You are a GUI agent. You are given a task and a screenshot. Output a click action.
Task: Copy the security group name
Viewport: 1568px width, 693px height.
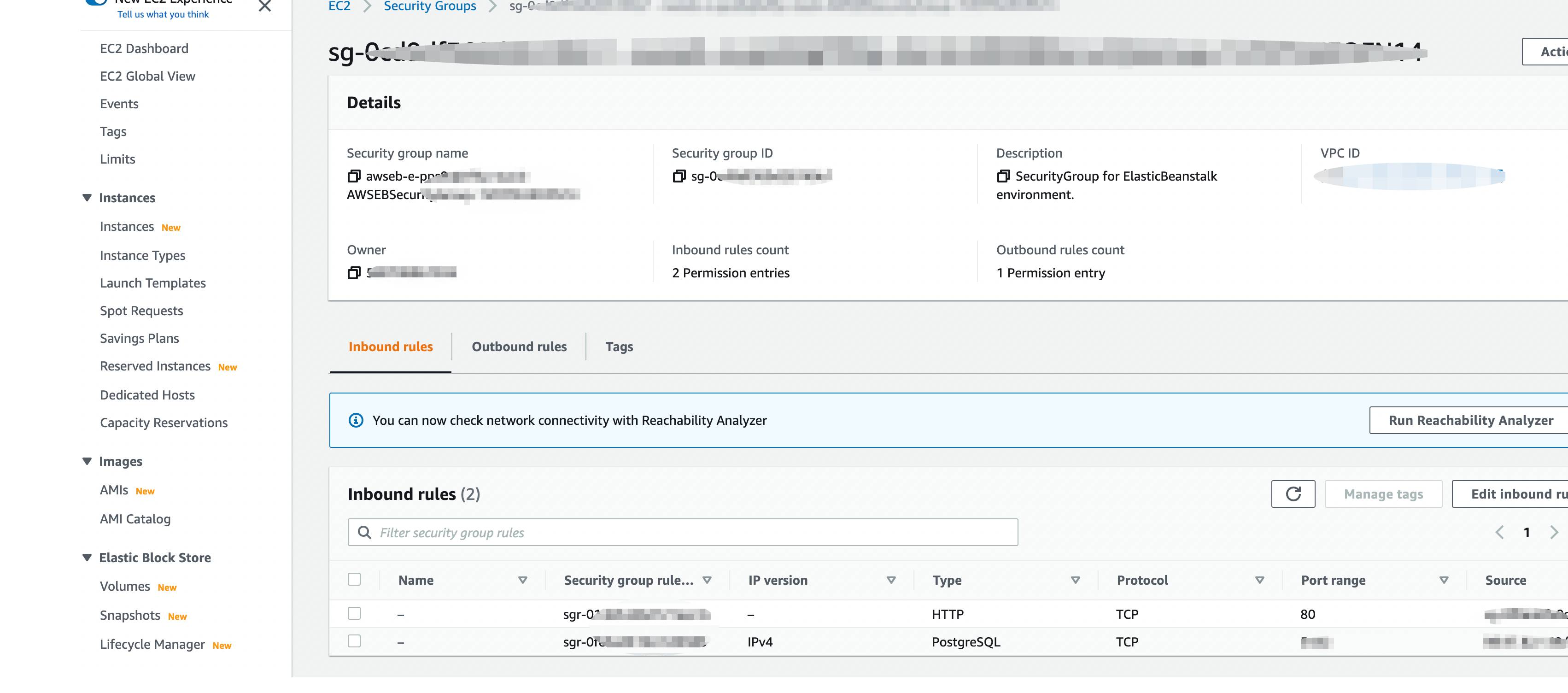354,176
